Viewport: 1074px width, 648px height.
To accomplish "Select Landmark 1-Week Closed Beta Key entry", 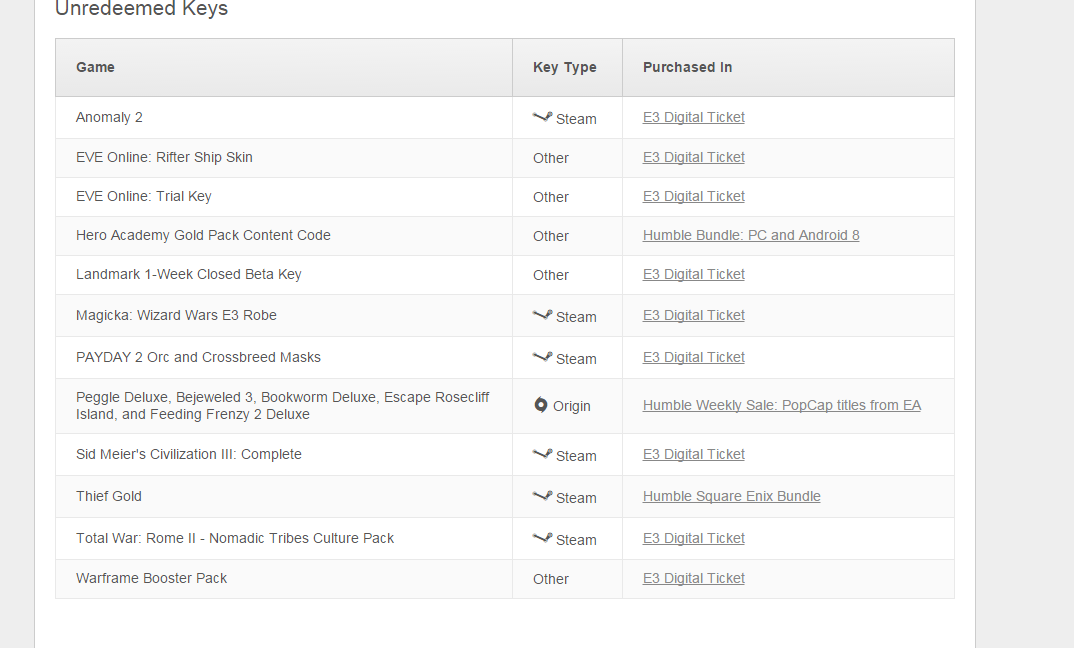I will click(189, 274).
